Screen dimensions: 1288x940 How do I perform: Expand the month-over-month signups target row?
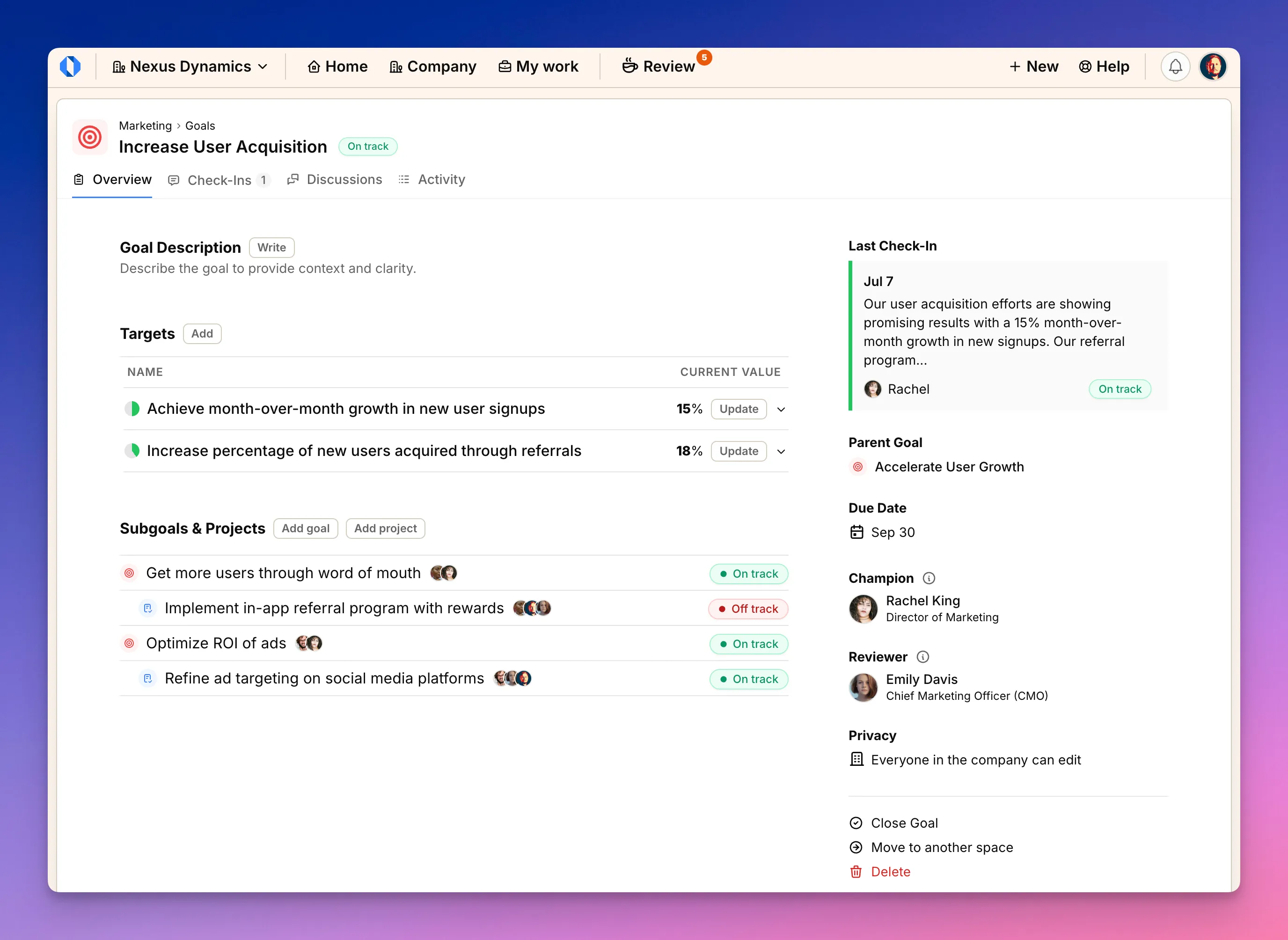[x=781, y=409]
